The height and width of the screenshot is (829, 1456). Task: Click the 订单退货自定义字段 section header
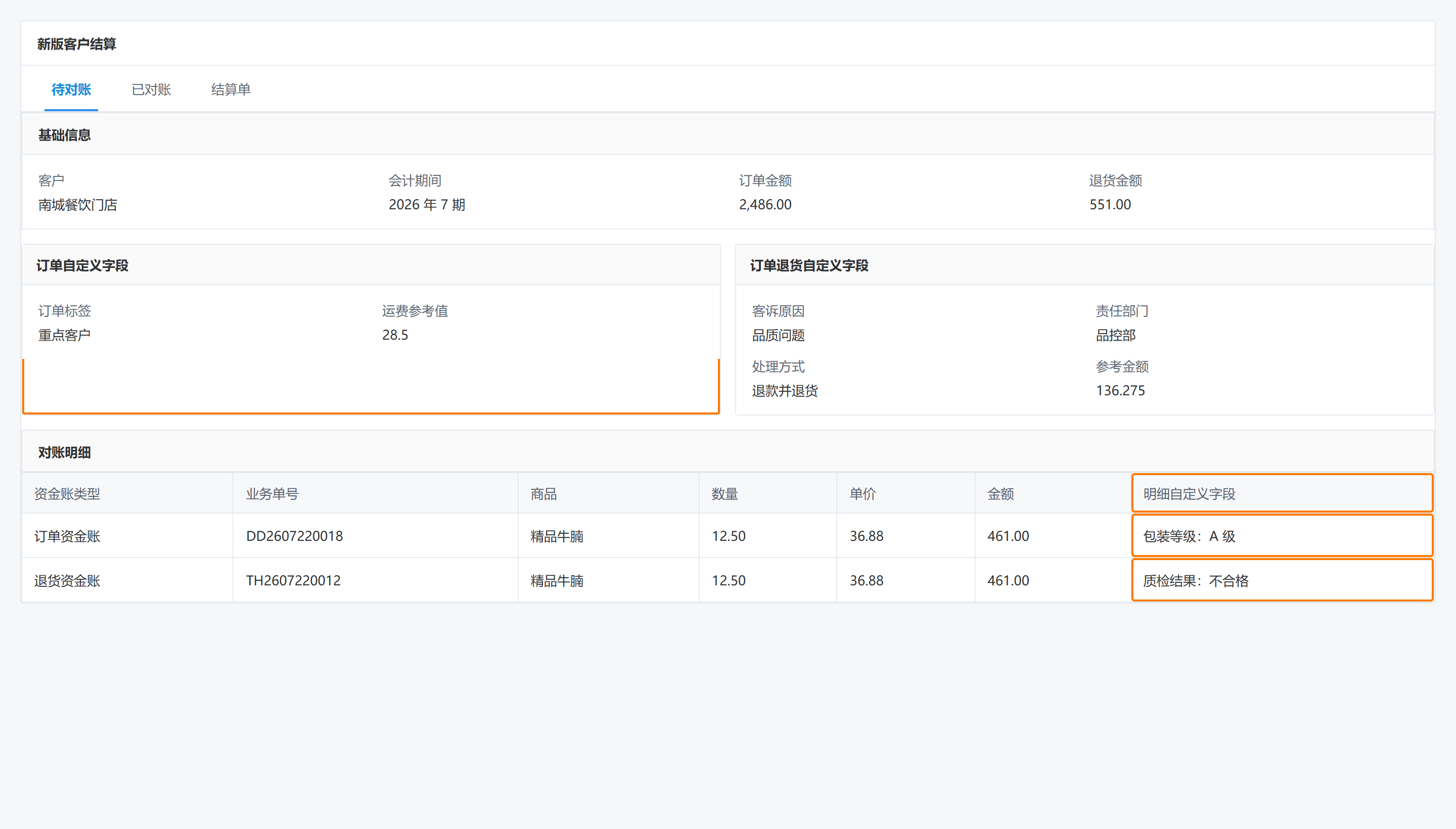click(x=808, y=265)
